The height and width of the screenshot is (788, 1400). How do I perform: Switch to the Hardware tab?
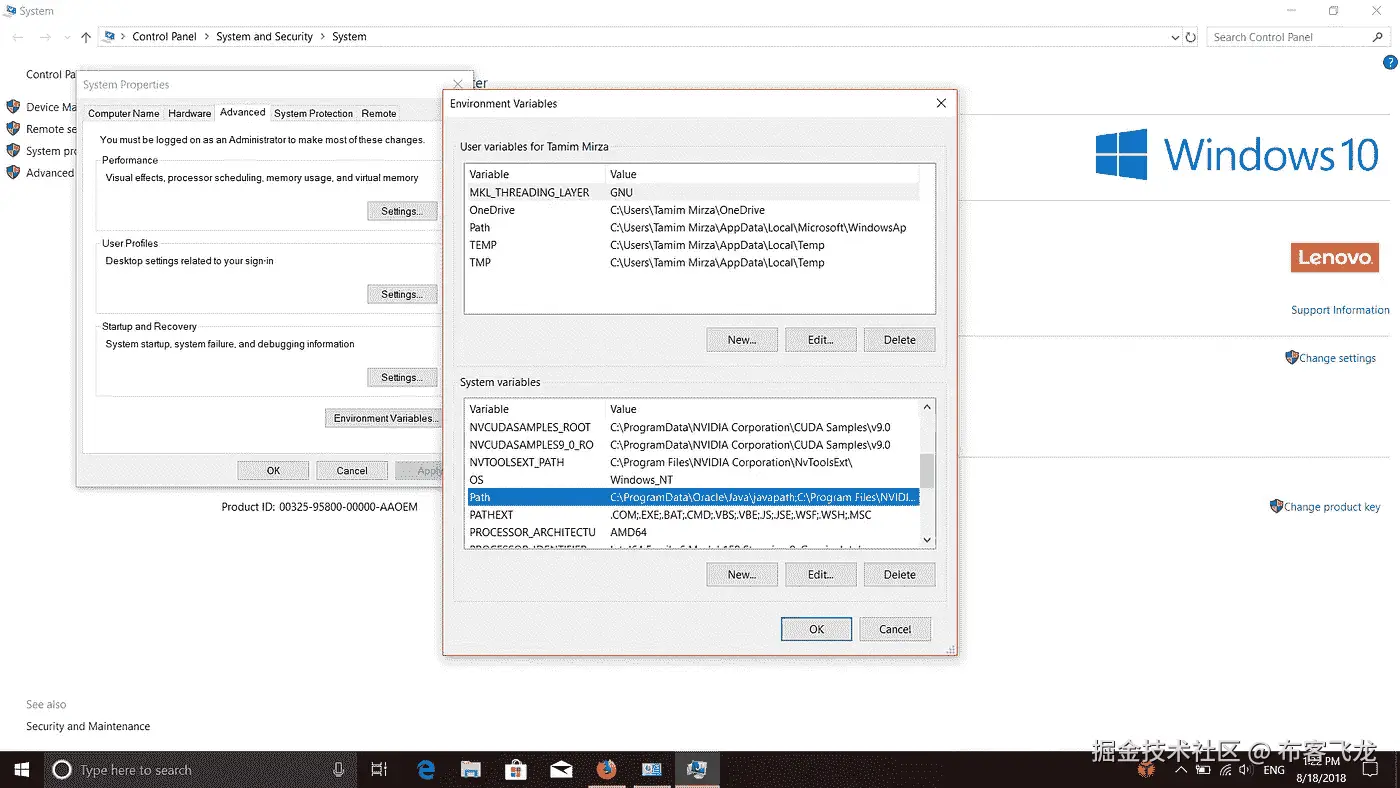[x=190, y=113]
